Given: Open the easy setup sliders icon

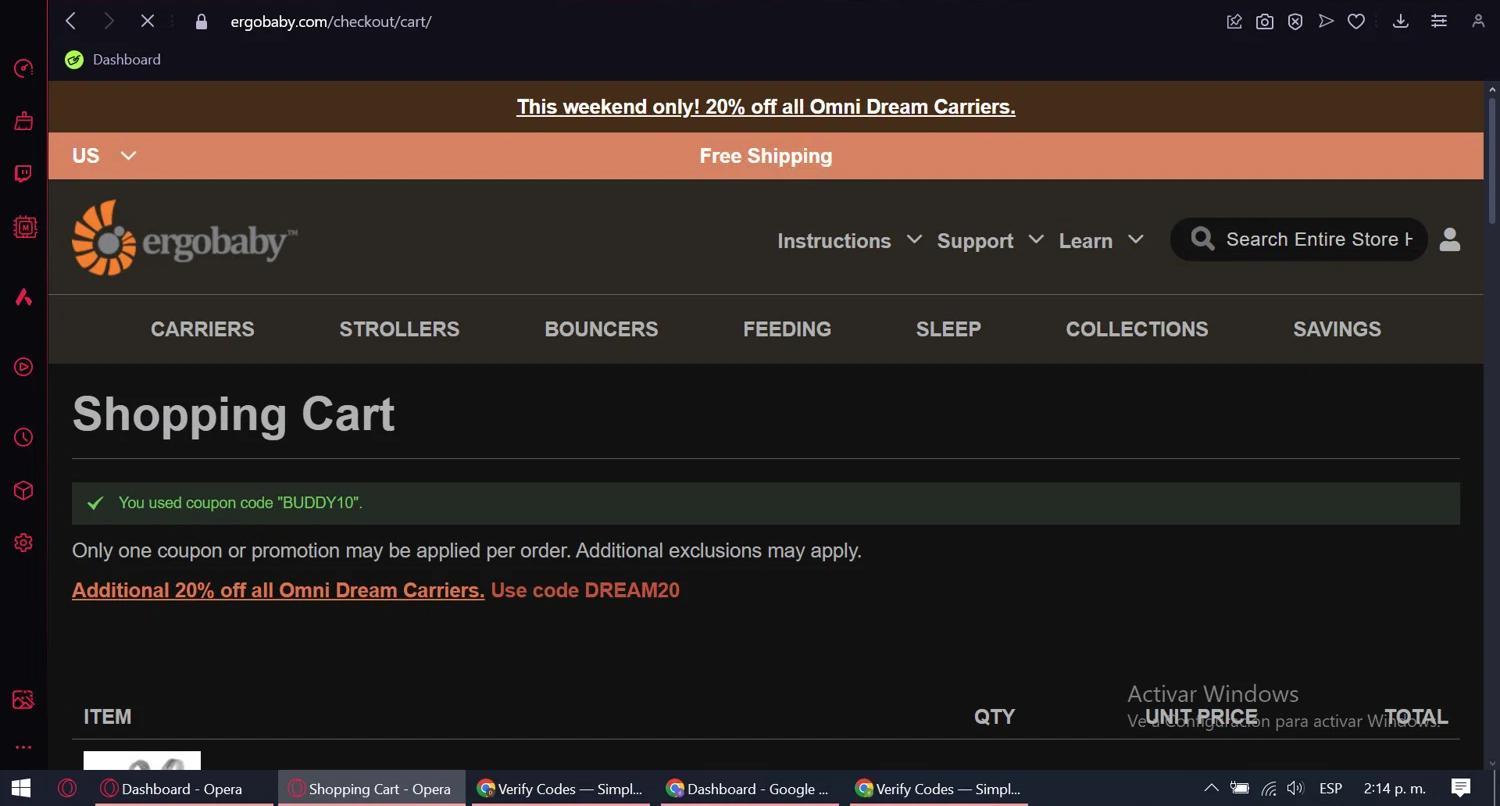Looking at the screenshot, I should (1439, 21).
